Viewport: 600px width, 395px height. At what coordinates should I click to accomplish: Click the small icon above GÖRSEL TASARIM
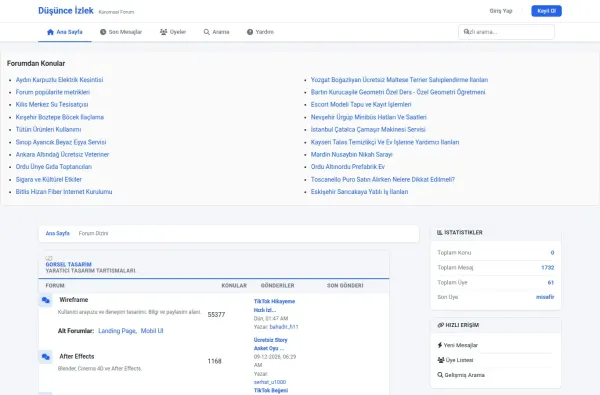[49, 258]
